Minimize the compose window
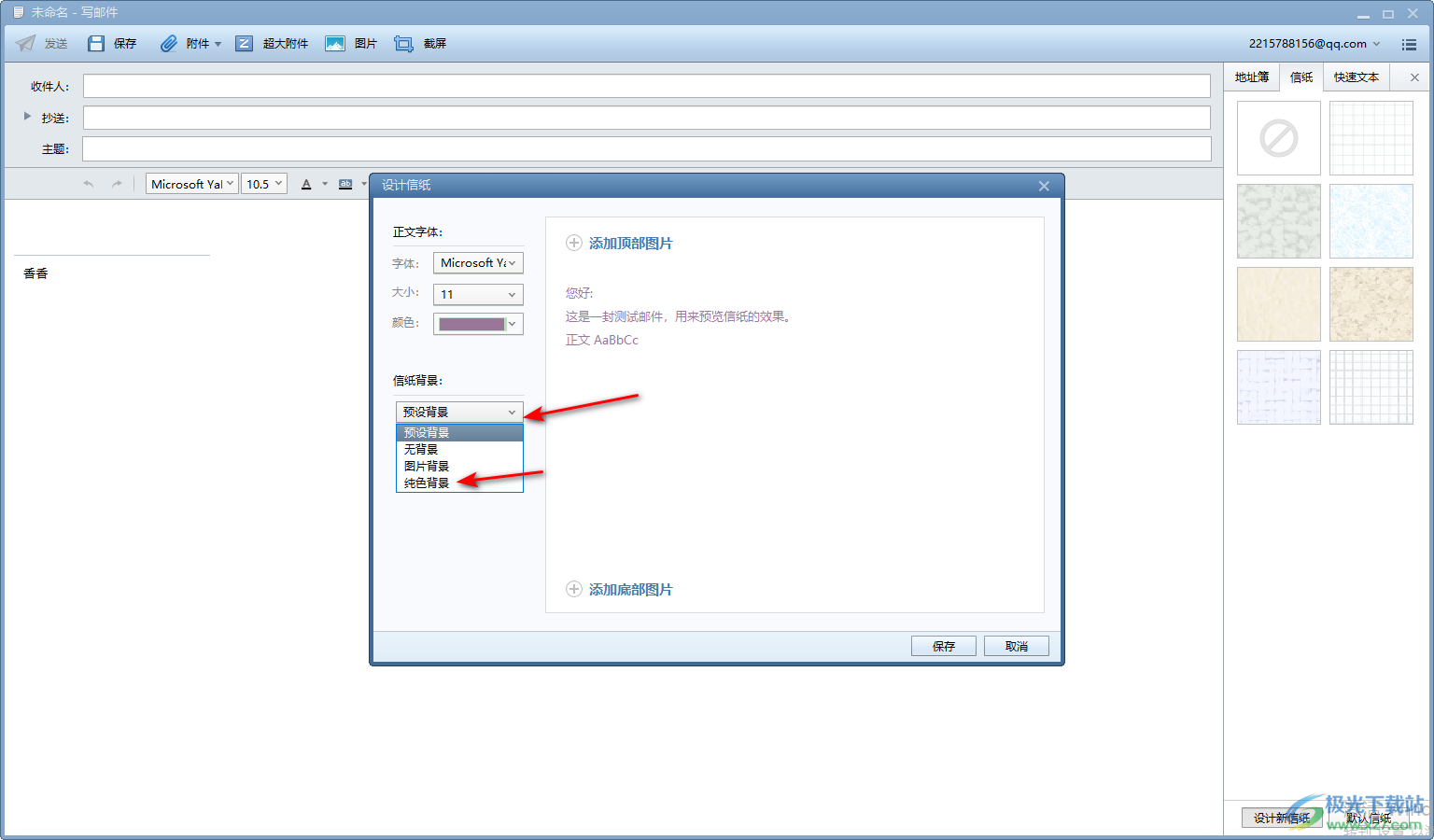1434x840 pixels. tap(1363, 14)
